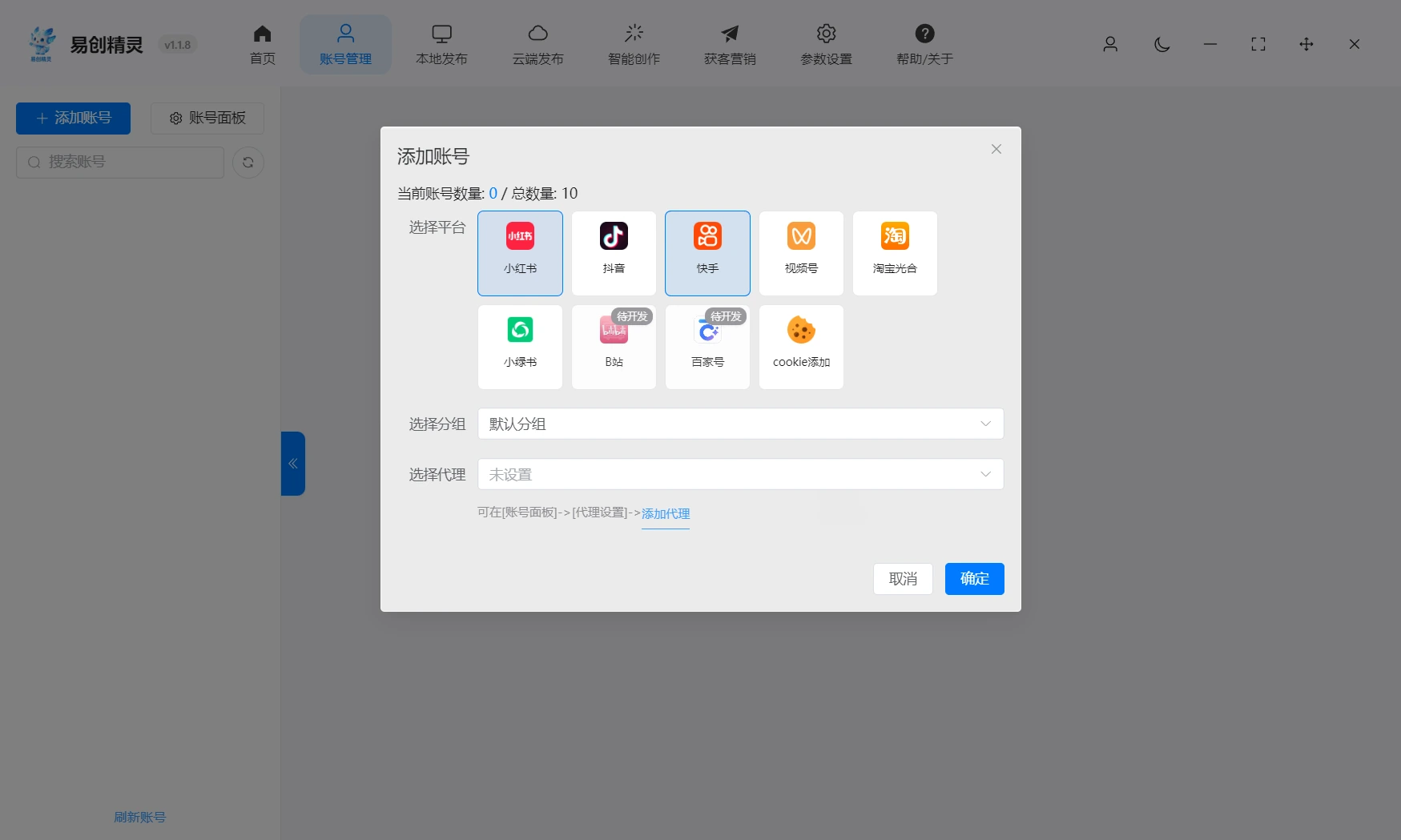The width and height of the screenshot is (1401, 840).
Task: Select the 淘宝光合 platform card
Action: click(895, 253)
